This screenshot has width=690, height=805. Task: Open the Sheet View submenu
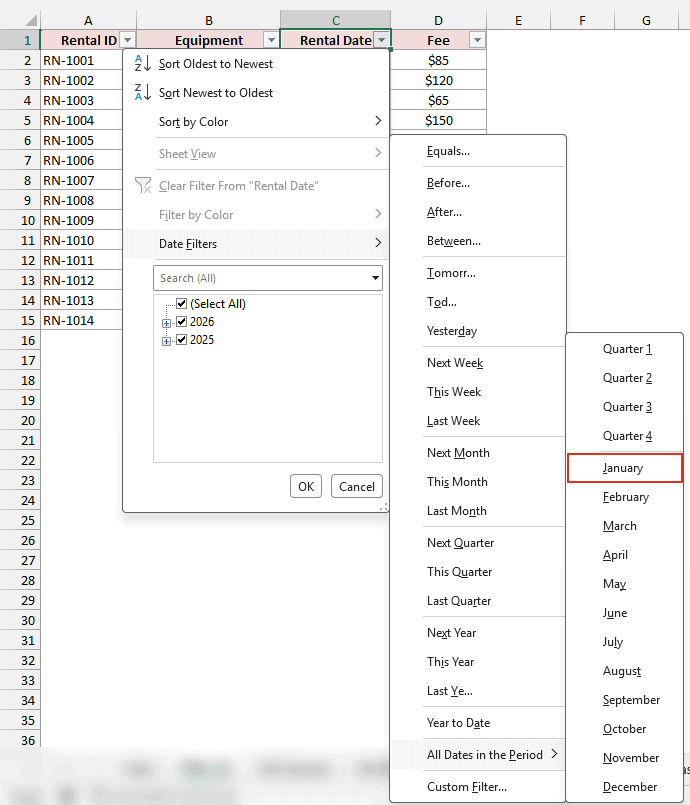[256, 154]
